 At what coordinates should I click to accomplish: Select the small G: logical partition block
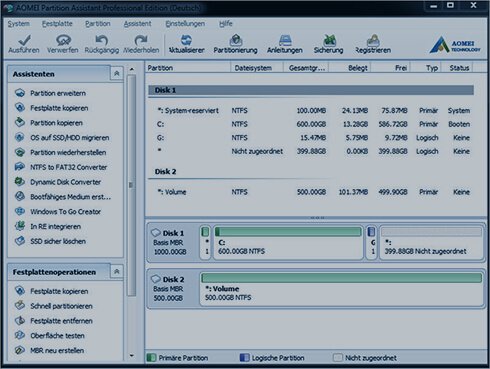click(x=371, y=242)
